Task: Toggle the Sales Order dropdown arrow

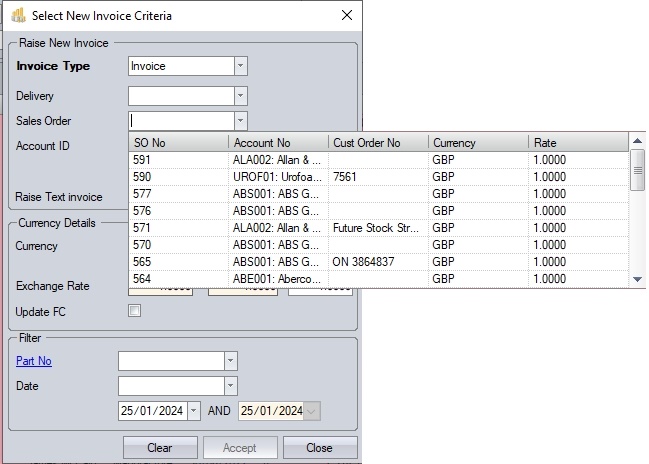Action: click(x=240, y=121)
